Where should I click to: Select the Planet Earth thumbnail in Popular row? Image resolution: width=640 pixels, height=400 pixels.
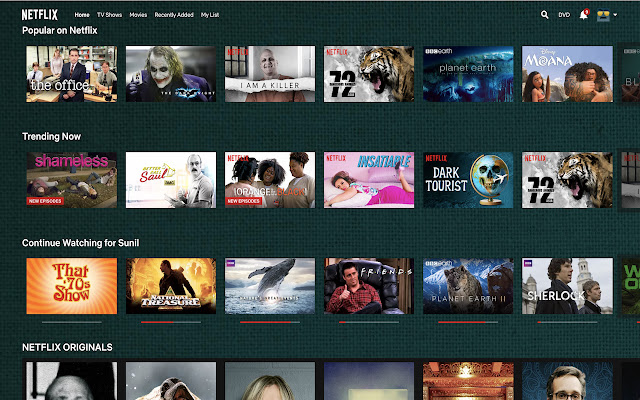coord(468,74)
